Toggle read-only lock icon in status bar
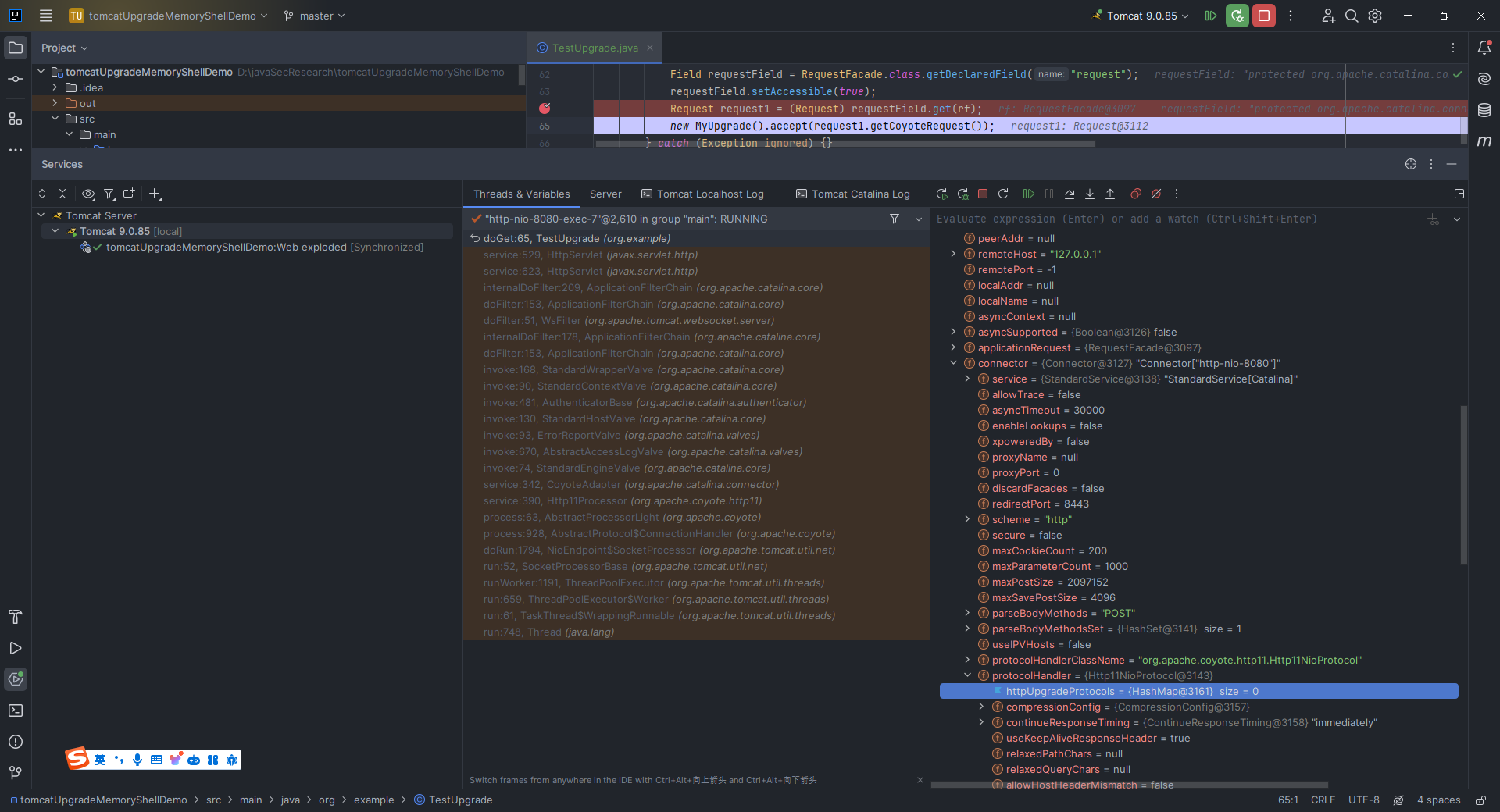Screen dimensions: 1500x812 click(1480, 800)
